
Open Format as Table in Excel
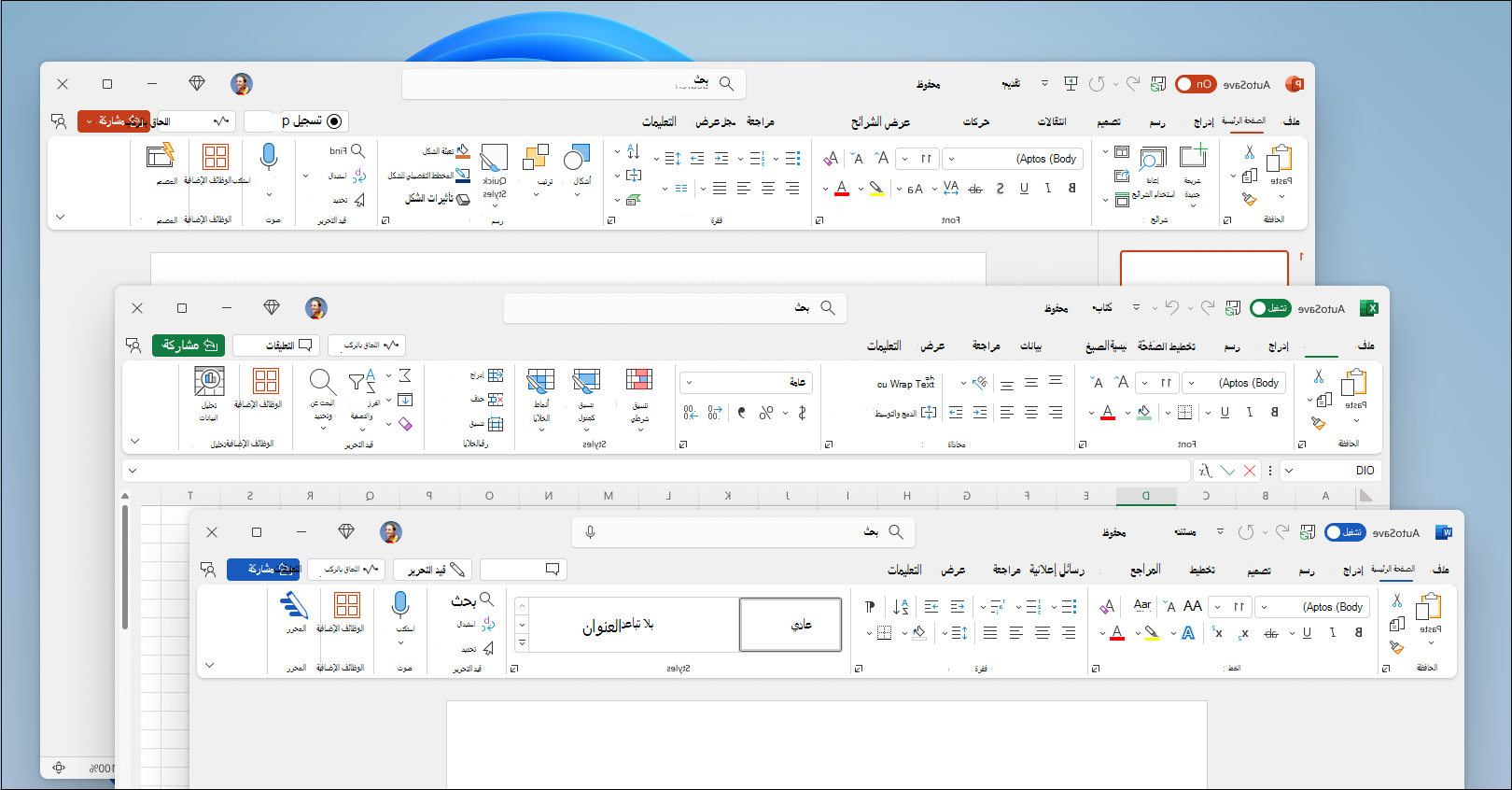(586, 381)
